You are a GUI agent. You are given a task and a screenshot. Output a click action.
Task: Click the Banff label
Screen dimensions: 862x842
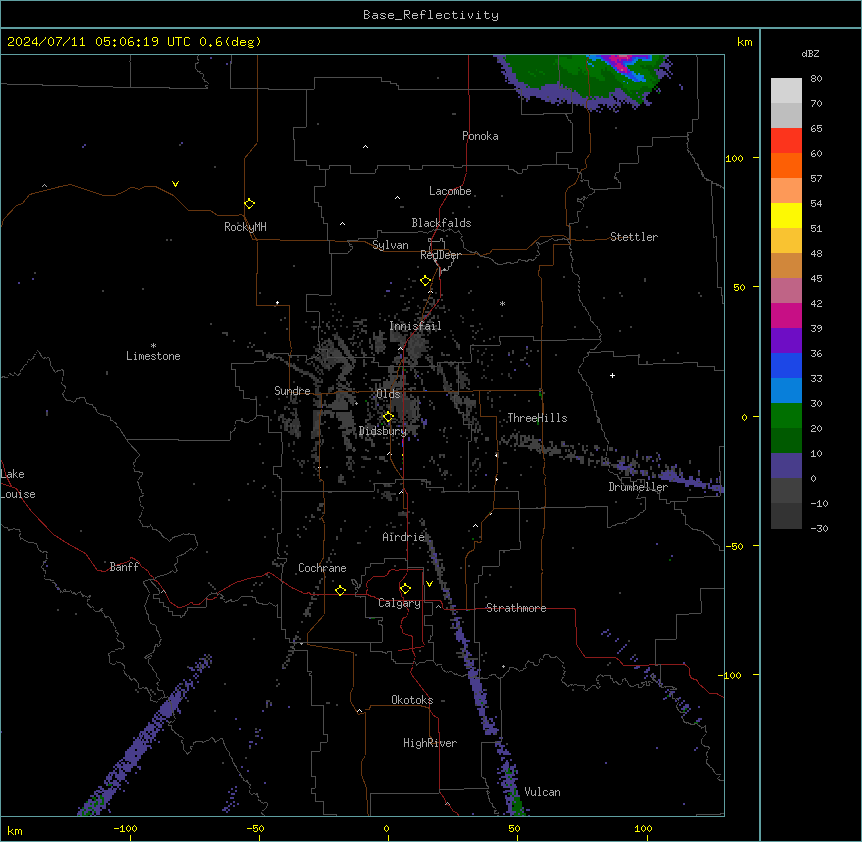click(124, 567)
